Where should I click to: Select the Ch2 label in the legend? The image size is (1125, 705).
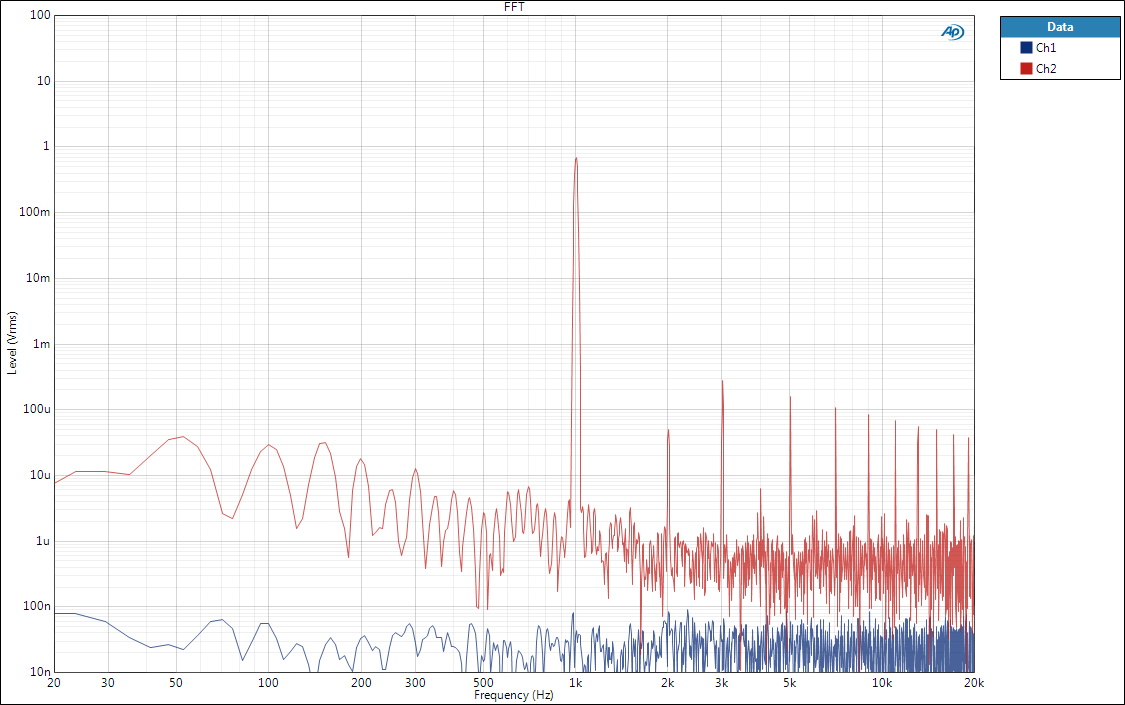(x=1046, y=69)
